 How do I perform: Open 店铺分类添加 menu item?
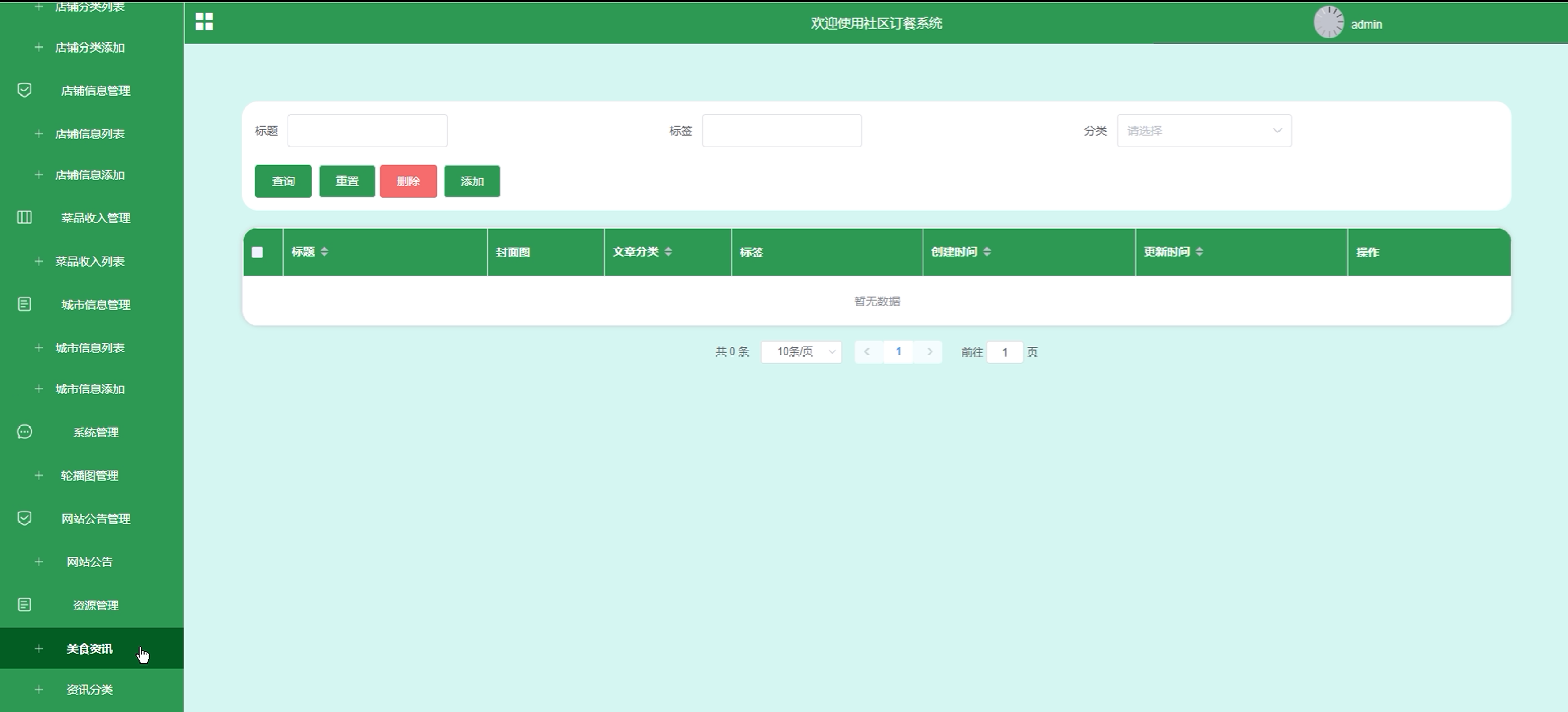tap(92, 47)
